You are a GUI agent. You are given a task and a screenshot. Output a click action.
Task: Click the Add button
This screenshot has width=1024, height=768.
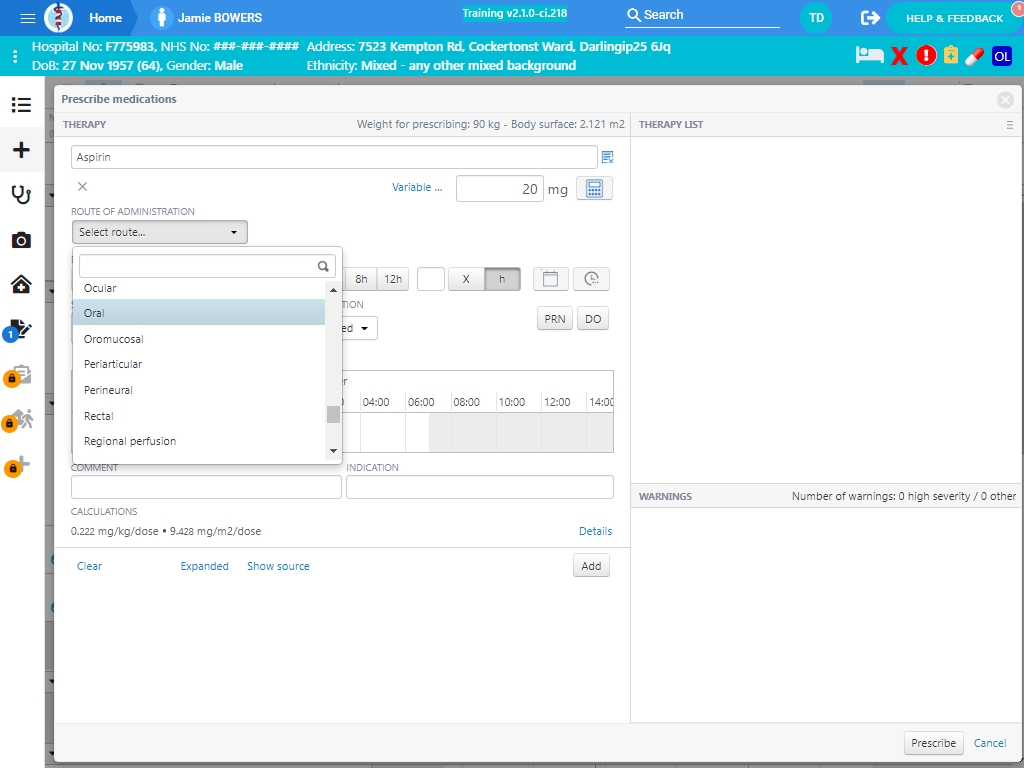591,566
